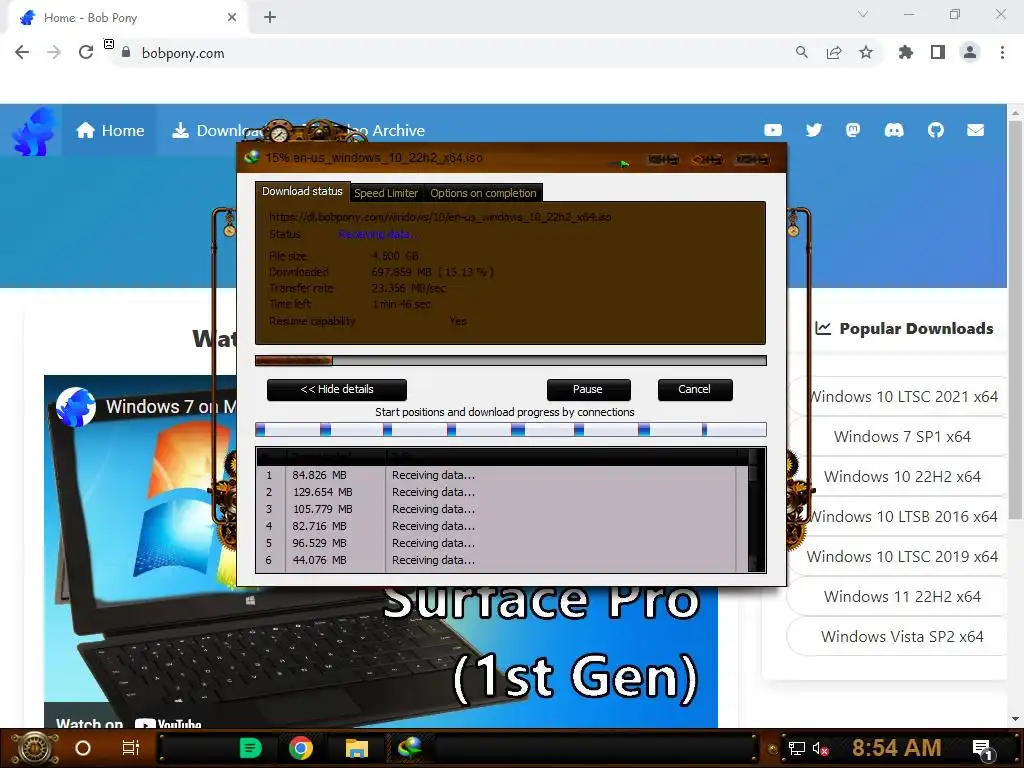Screen dimensions: 1024x768
Task: Open Windows 7 SP1 x64 link
Action: pyautogui.click(x=903, y=436)
